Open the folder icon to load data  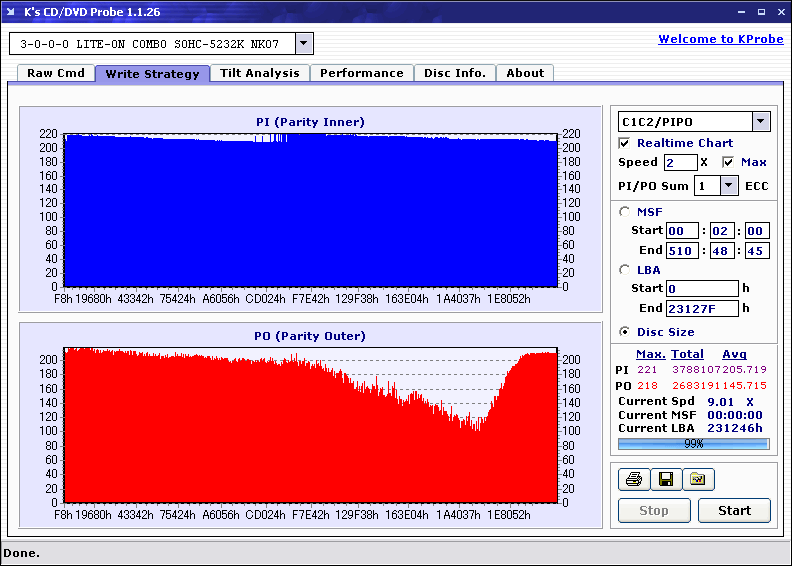pos(698,480)
